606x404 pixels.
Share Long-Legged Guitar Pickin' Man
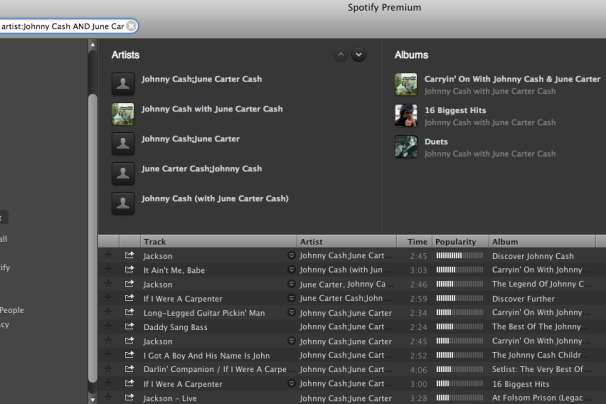[x=129, y=312]
